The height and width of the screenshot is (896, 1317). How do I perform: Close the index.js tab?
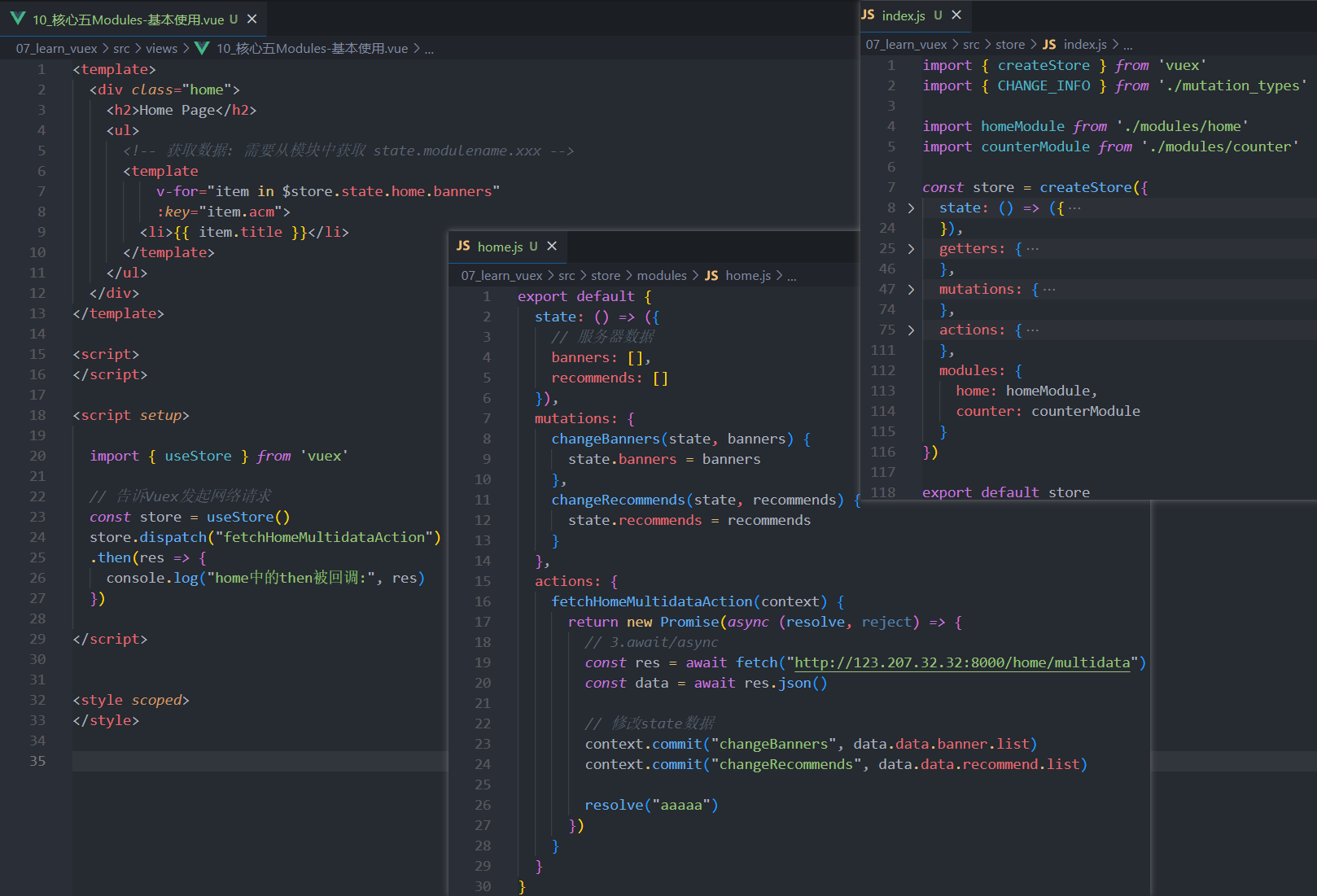point(956,15)
